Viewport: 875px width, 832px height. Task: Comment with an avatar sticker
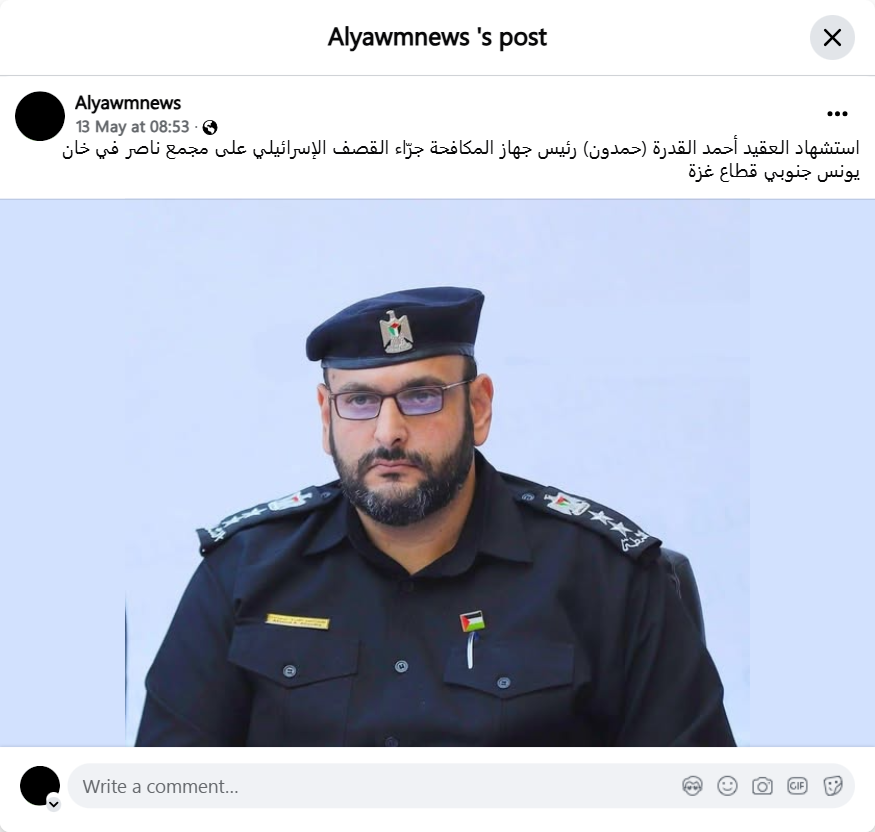[692, 786]
